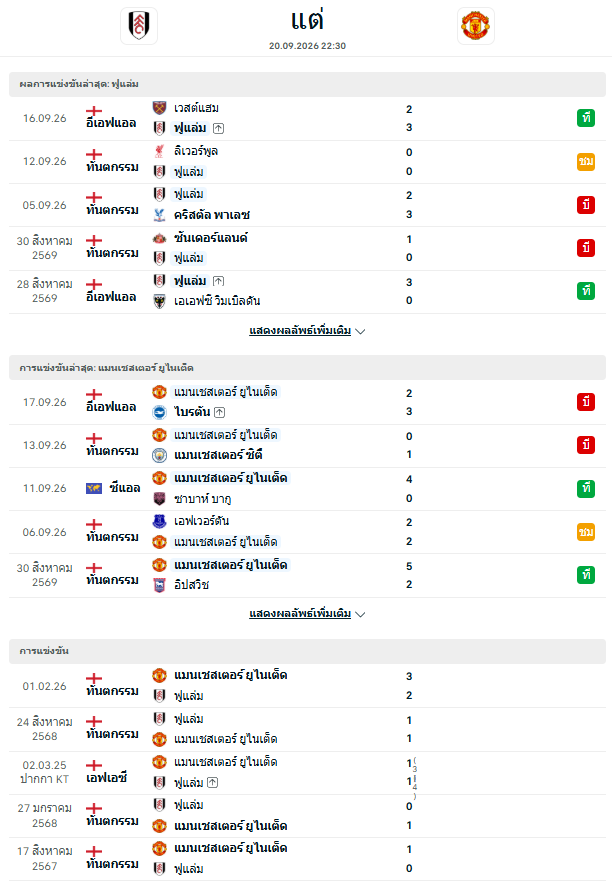Image resolution: width=612 pixels, height=882 pixels.
Task: Click red loss badge for Manchester City match
Action: click(x=586, y=445)
